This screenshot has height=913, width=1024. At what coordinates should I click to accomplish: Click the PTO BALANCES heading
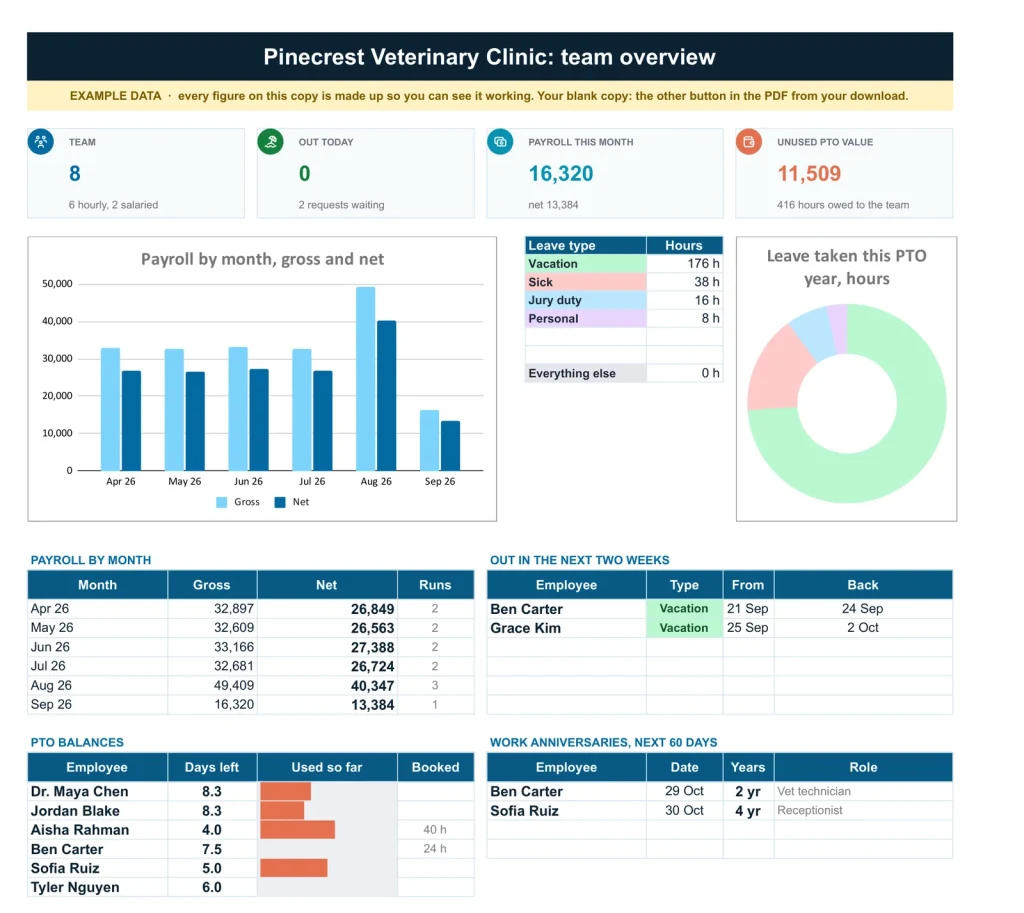point(77,743)
